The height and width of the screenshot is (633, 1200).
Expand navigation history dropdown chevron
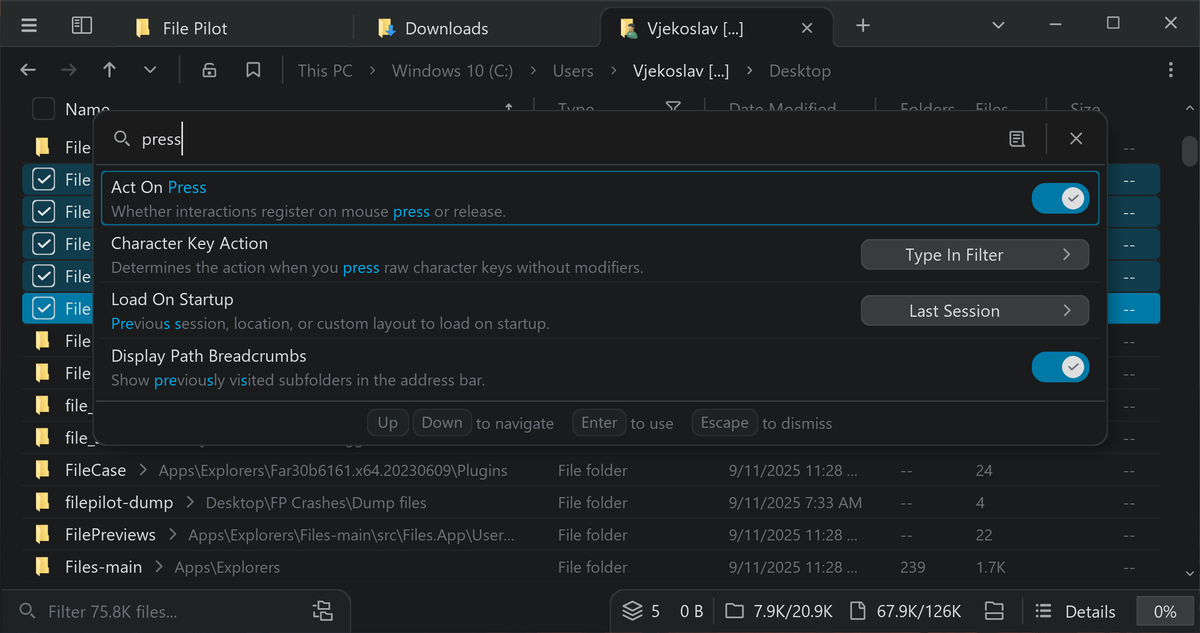150,70
